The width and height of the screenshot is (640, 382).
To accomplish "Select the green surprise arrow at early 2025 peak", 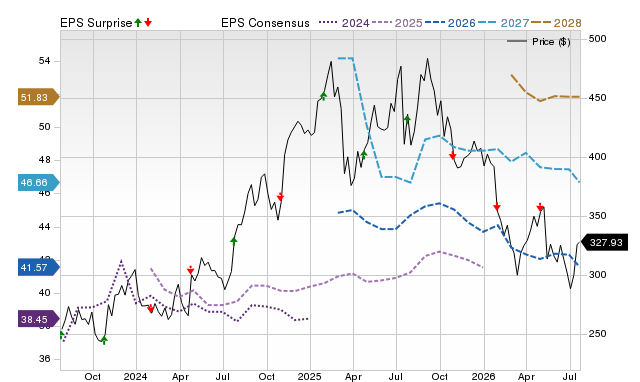I will (x=323, y=96).
